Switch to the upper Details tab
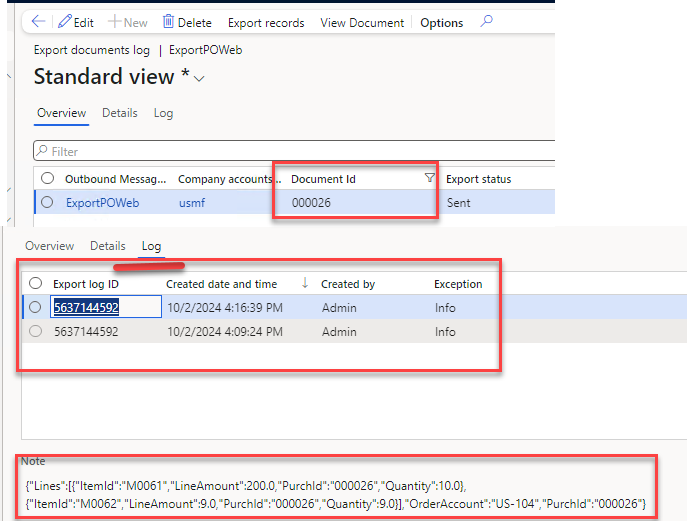Screen dimensions: 687x521 (120, 113)
